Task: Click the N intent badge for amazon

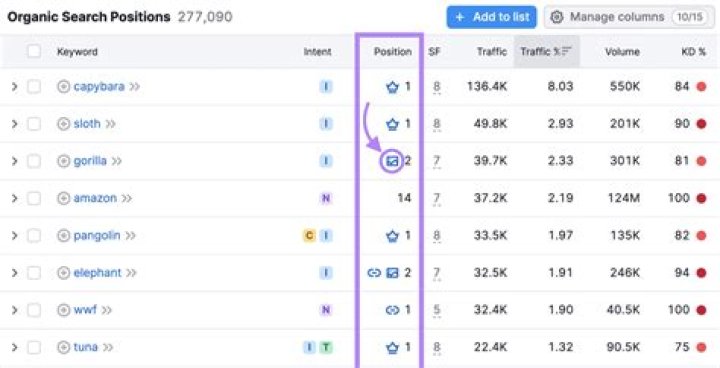Action: 326,198
